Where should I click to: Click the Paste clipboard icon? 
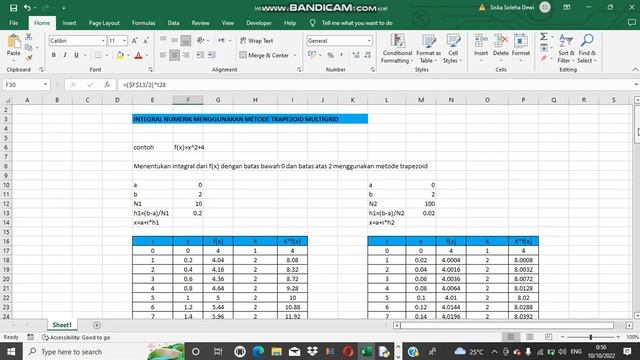pyautogui.click(x=13, y=42)
